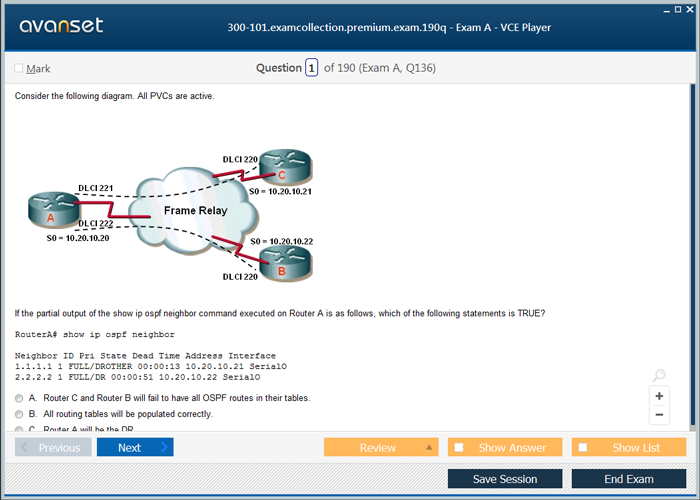Click the Frame Relay cloud image
Viewport: 700px width, 500px height.
[x=193, y=211]
